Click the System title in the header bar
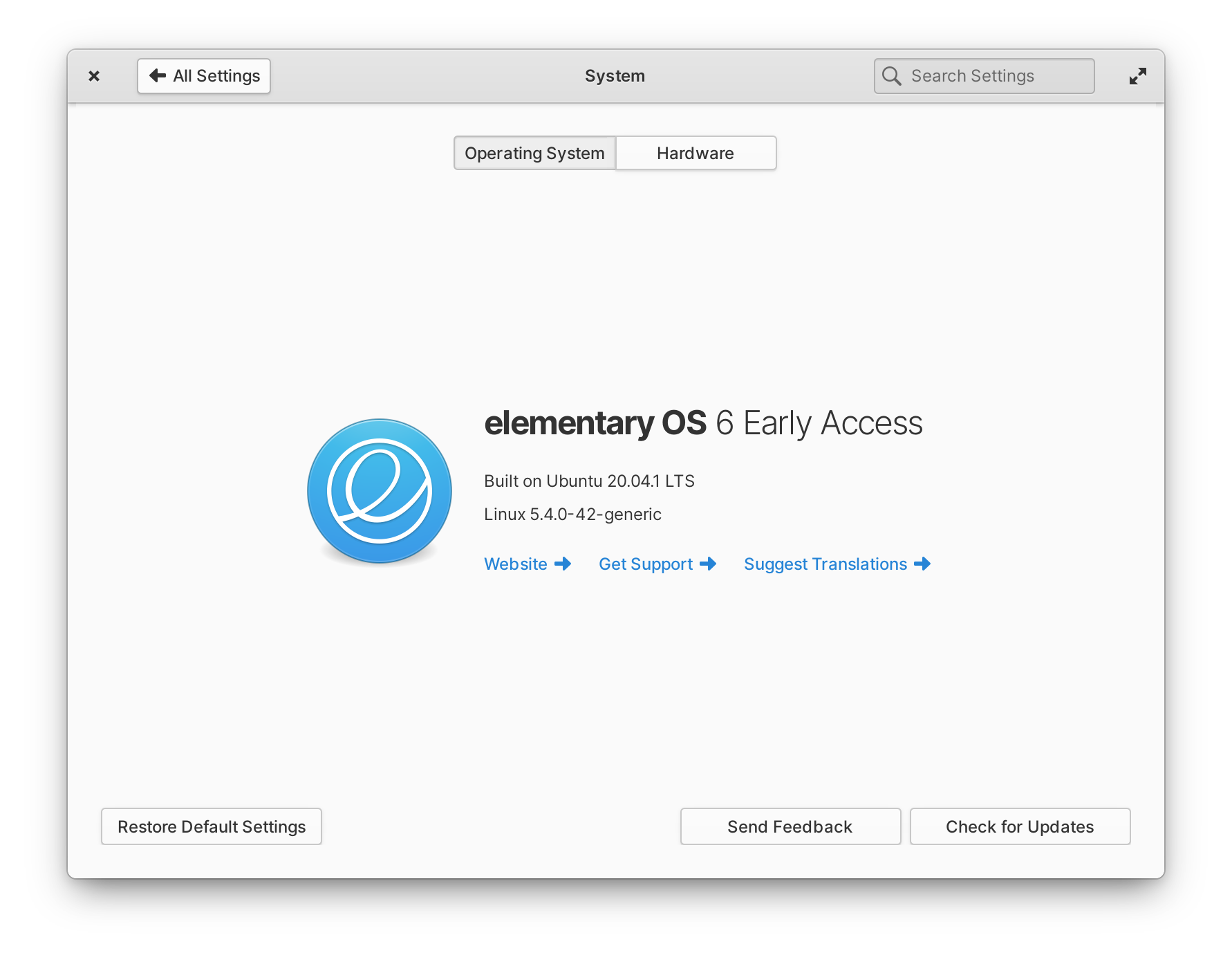This screenshot has width=1232, height=964. pyautogui.click(x=615, y=76)
